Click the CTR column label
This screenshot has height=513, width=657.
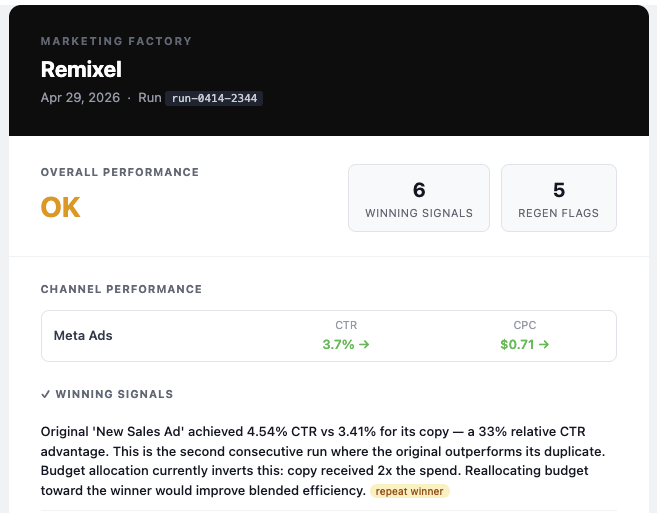346,325
